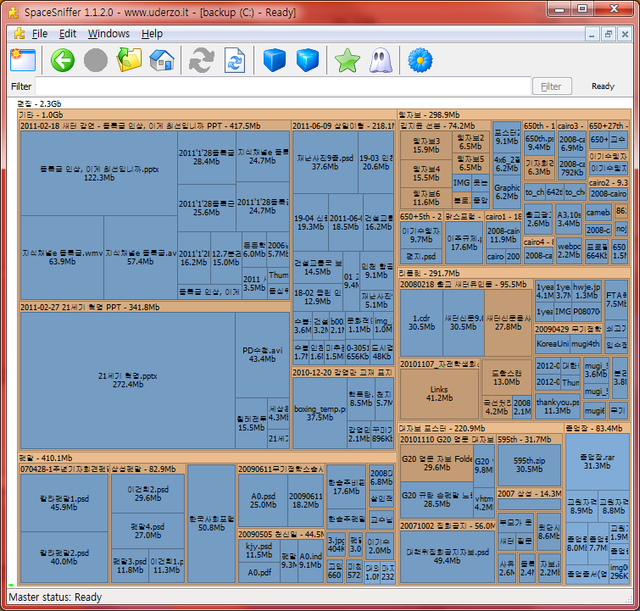Viewport: 640px width, 611px height.
Task: Click the ghost icon in toolbar
Action: pyautogui.click(x=380, y=60)
